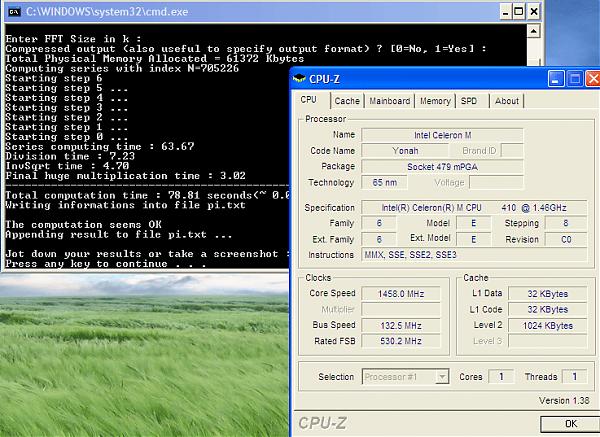Click 'Total Physical Memory Allocated' line
This screenshot has height=437, width=600.
(155, 59)
